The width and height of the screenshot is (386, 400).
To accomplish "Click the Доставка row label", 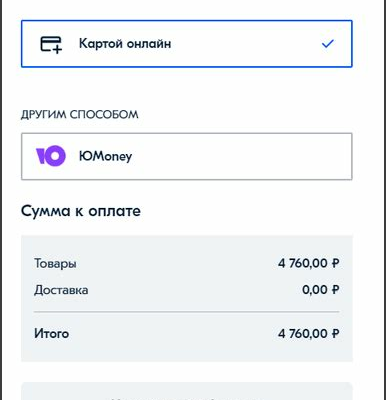I will pos(61,290).
